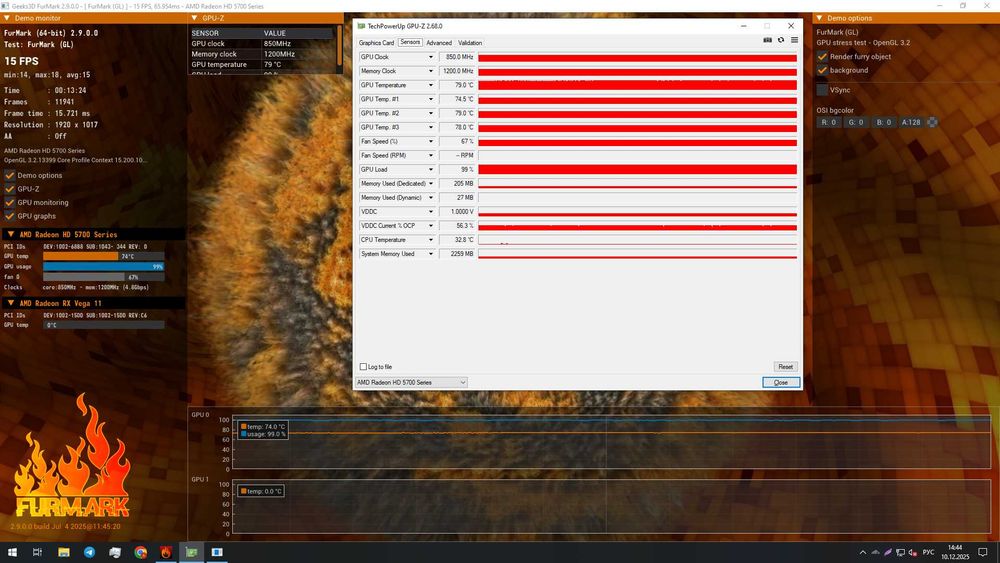Screen dimensions: 1000x563
Task: Show hidden system tray icons
Action: (863, 552)
